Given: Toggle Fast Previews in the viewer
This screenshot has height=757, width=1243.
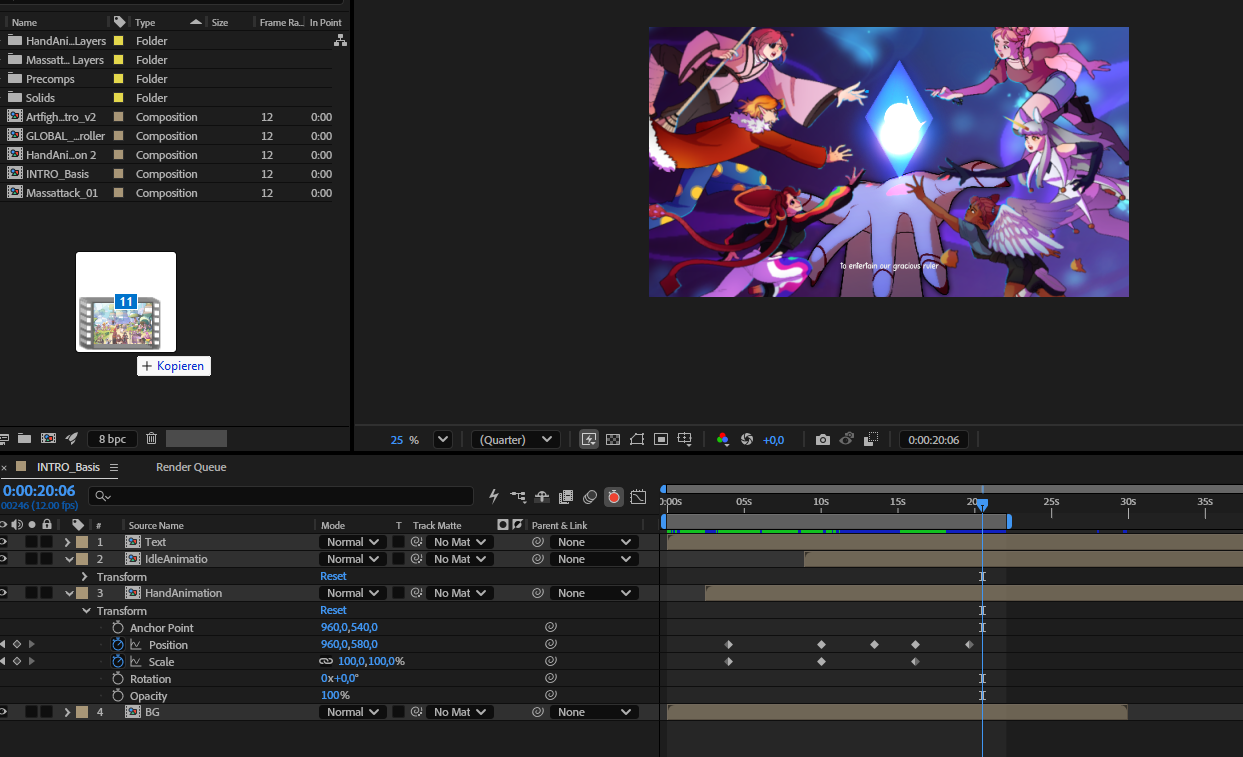Looking at the screenshot, I should [589, 439].
